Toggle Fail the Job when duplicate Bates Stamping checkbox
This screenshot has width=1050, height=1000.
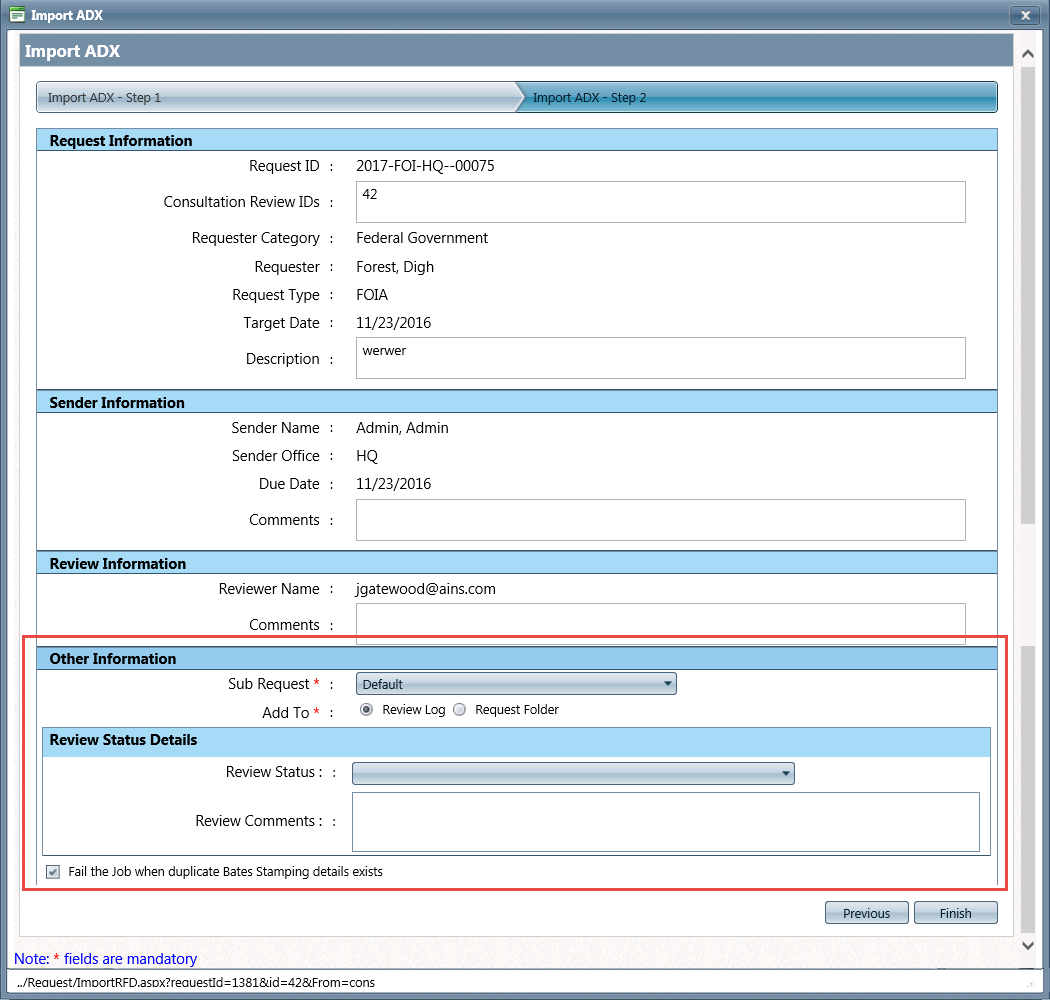click(x=53, y=871)
